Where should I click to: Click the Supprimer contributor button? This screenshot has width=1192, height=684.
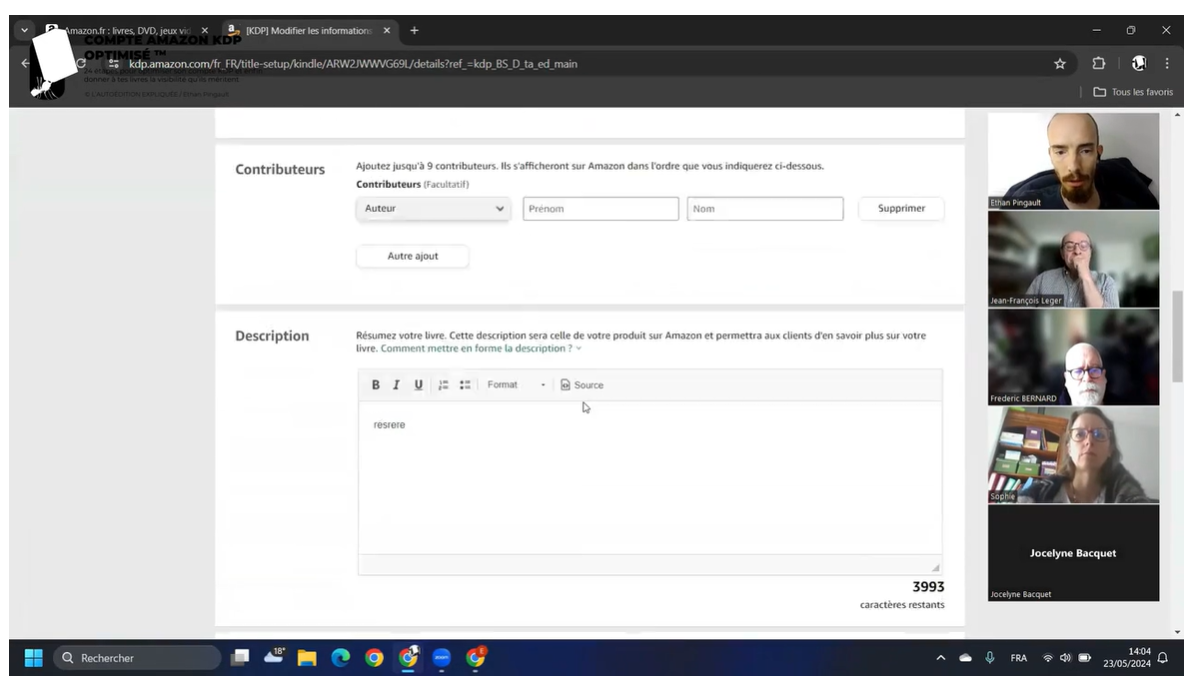901,209
